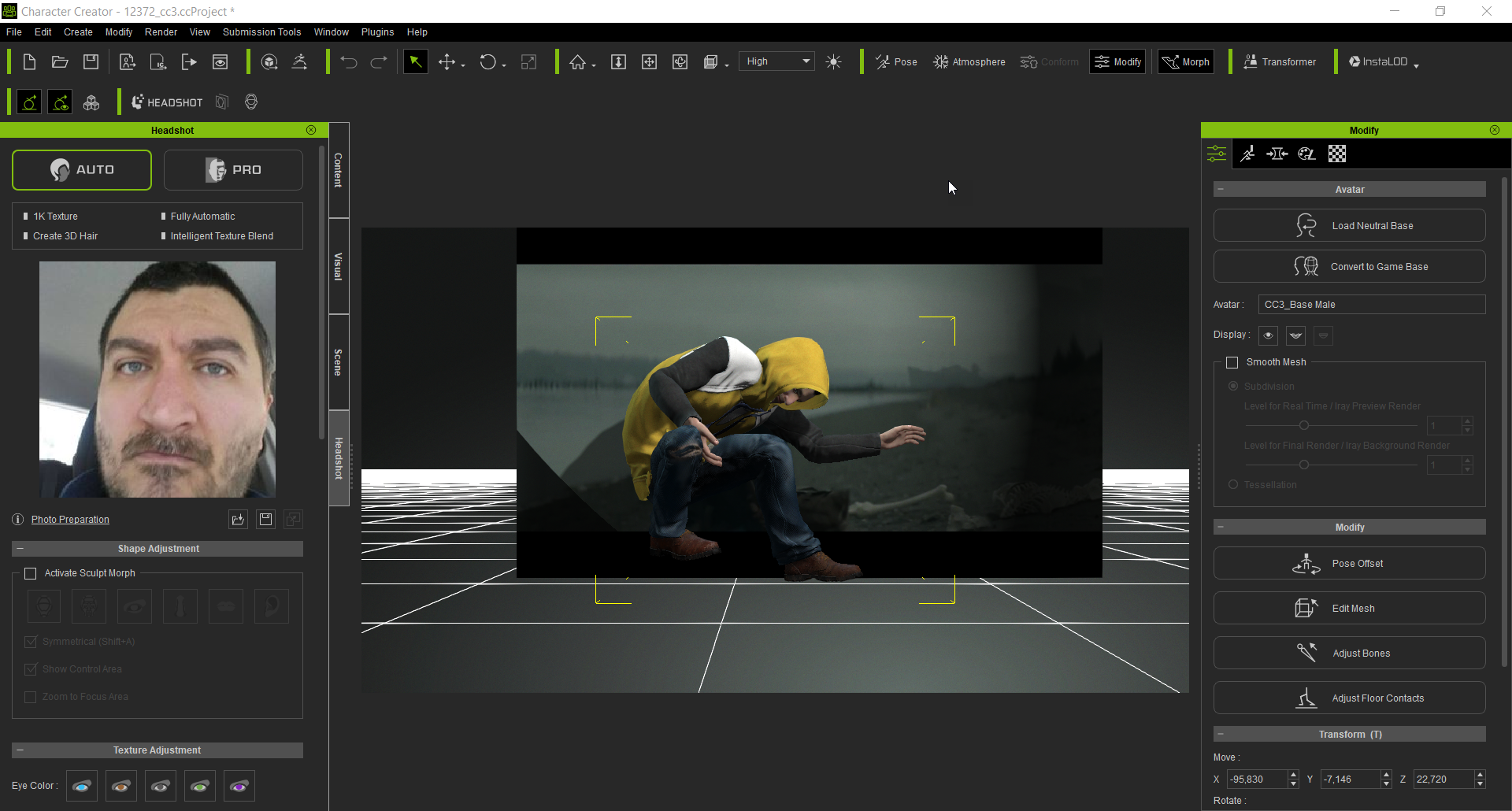Click the Adjust Bones button

(1349, 654)
